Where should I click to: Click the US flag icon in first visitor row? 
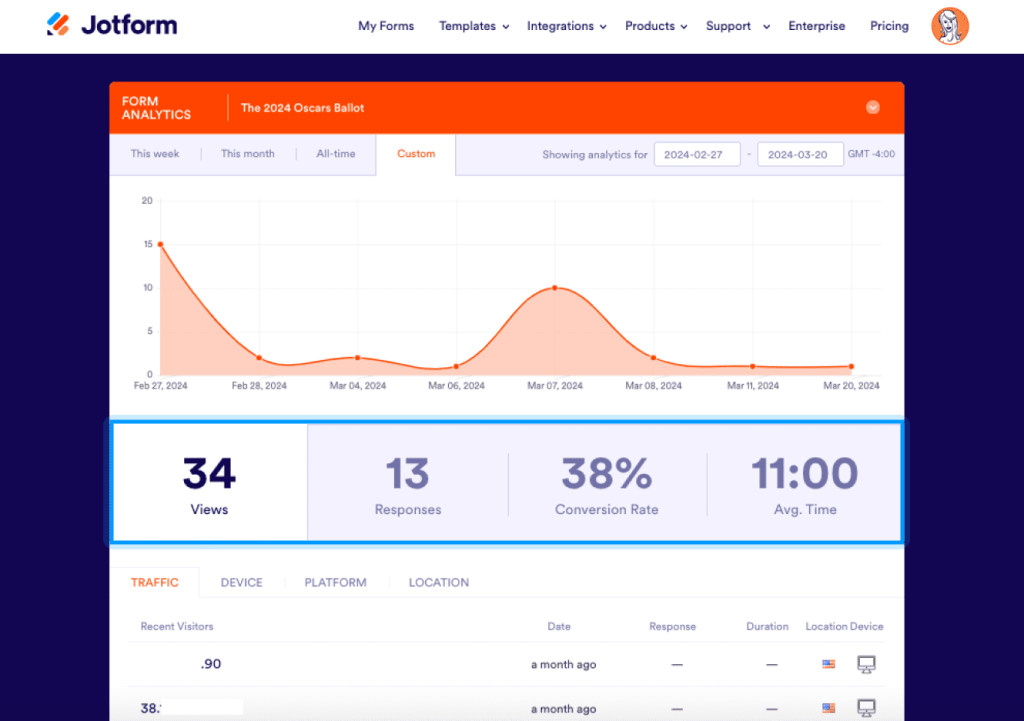pos(828,663)
